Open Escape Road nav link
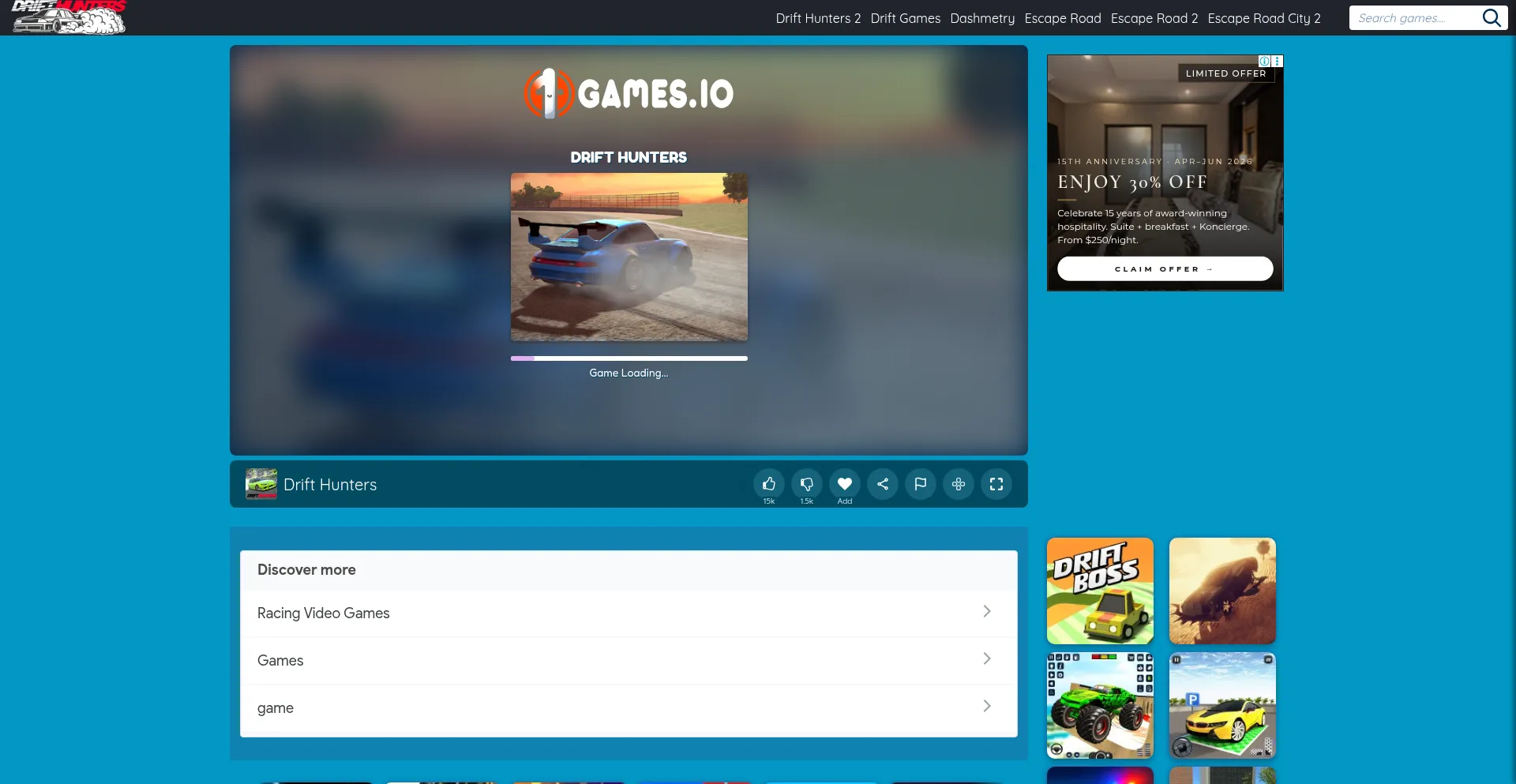The width and height of the screenshot is (1516, 784). coord(1063,18)
